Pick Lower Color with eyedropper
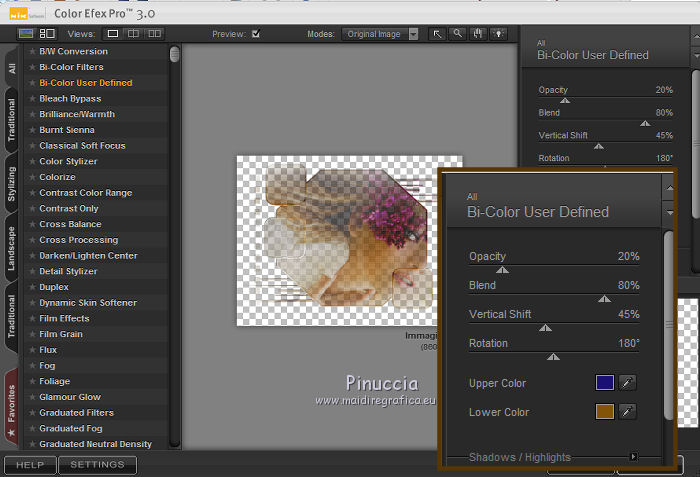The width and height of the screenshot is (700, 477). (x=628, y=412)
